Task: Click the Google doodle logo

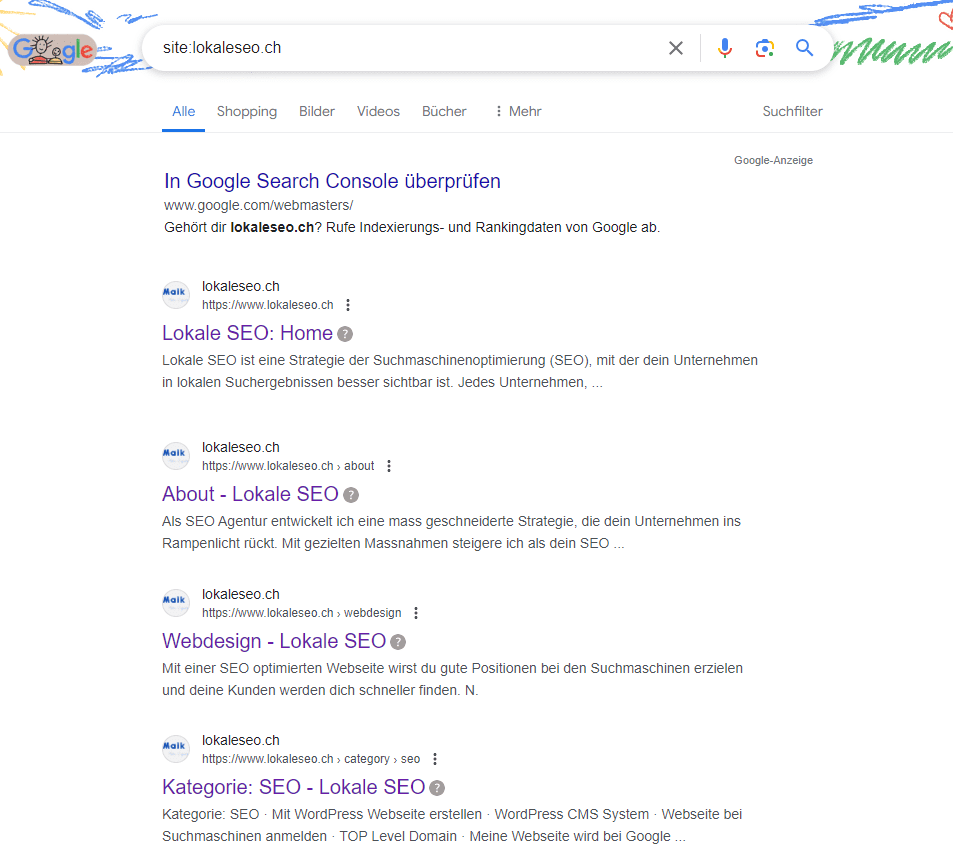Action: 53,50
